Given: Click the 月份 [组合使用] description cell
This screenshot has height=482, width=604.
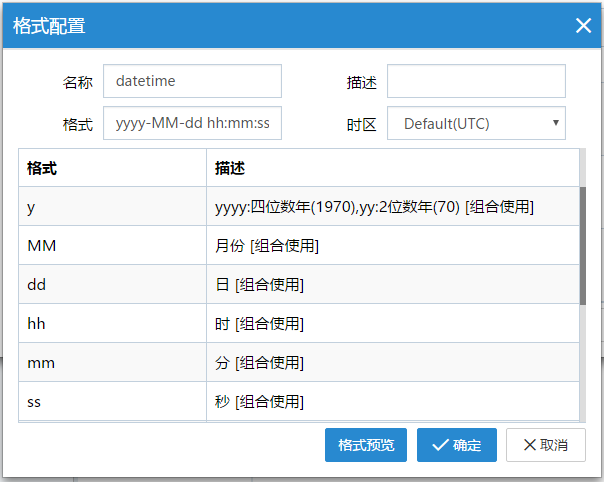Looking at the screenshot, I should pyautogui.click(x=392, y=246).
